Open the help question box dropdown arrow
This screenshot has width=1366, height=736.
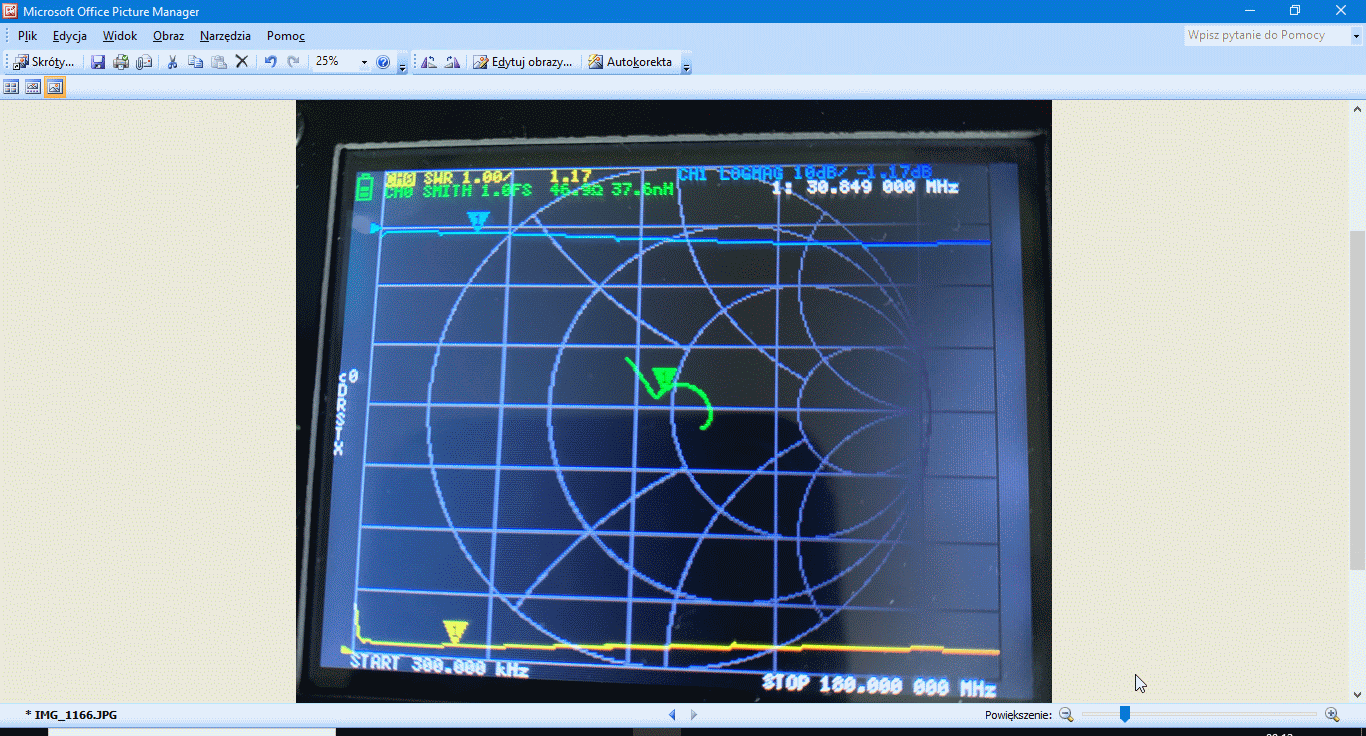pos(1356,35)
